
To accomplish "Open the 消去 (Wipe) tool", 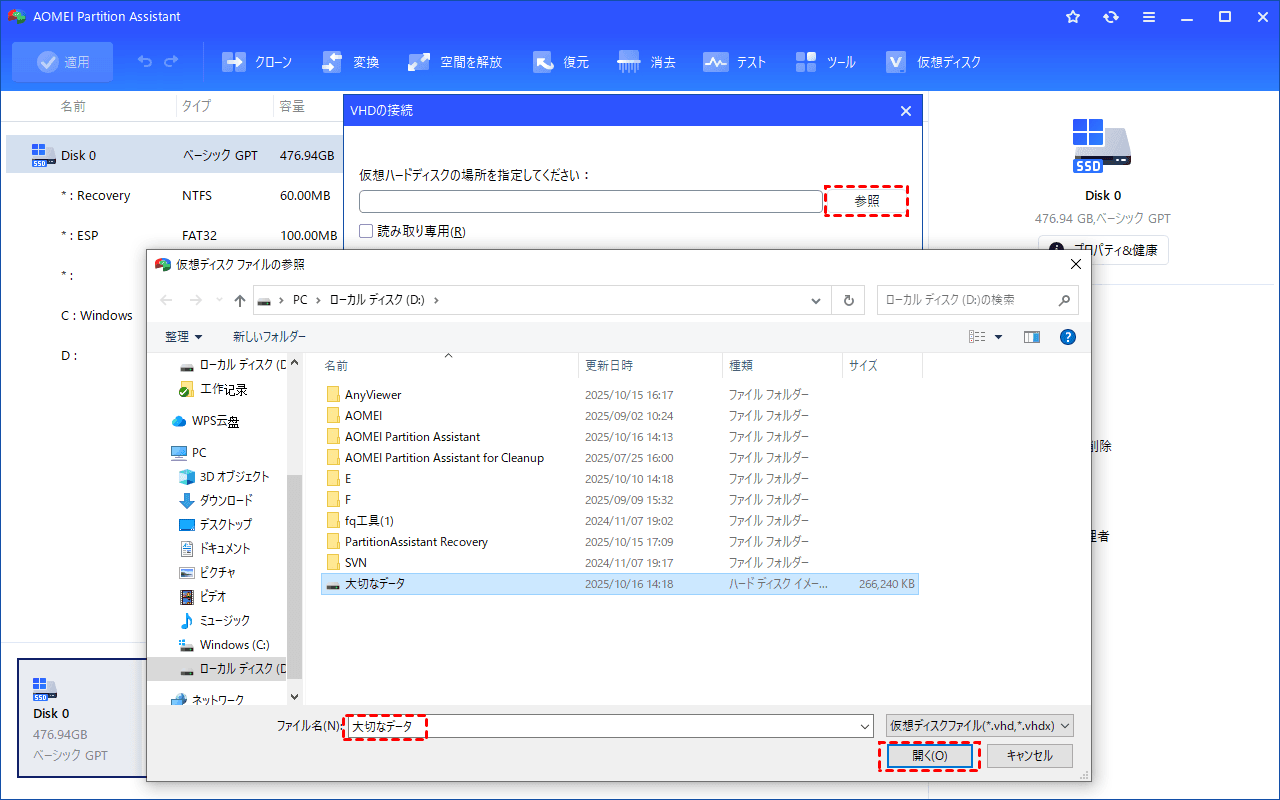I will point(646,61).
